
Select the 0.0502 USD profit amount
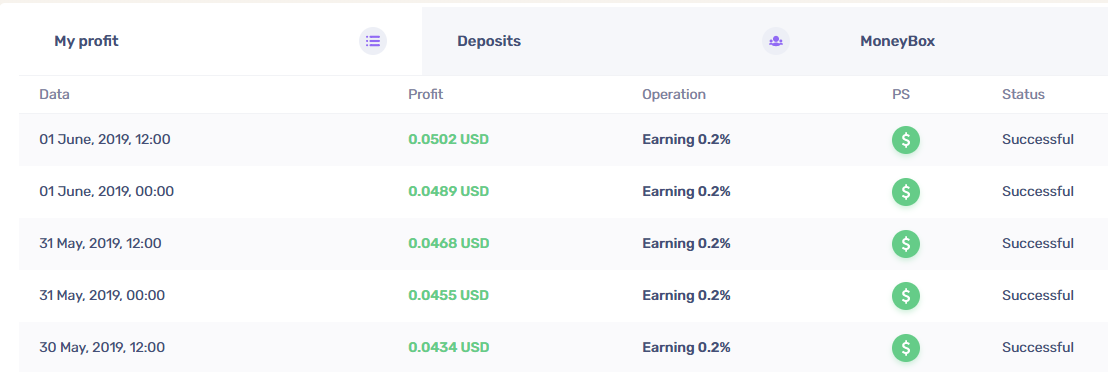(449, 139)
